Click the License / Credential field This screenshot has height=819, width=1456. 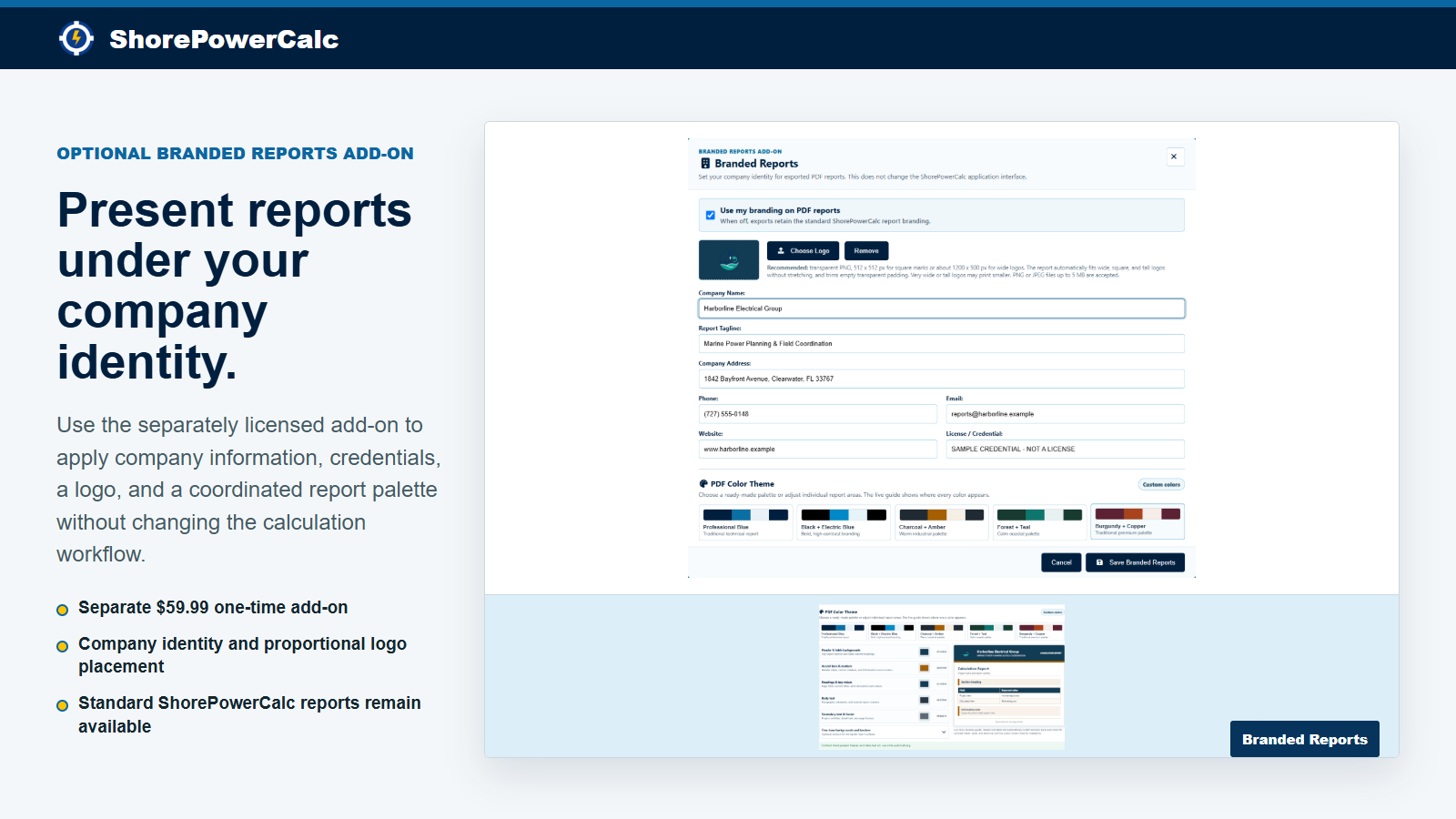click(1066, 450)
